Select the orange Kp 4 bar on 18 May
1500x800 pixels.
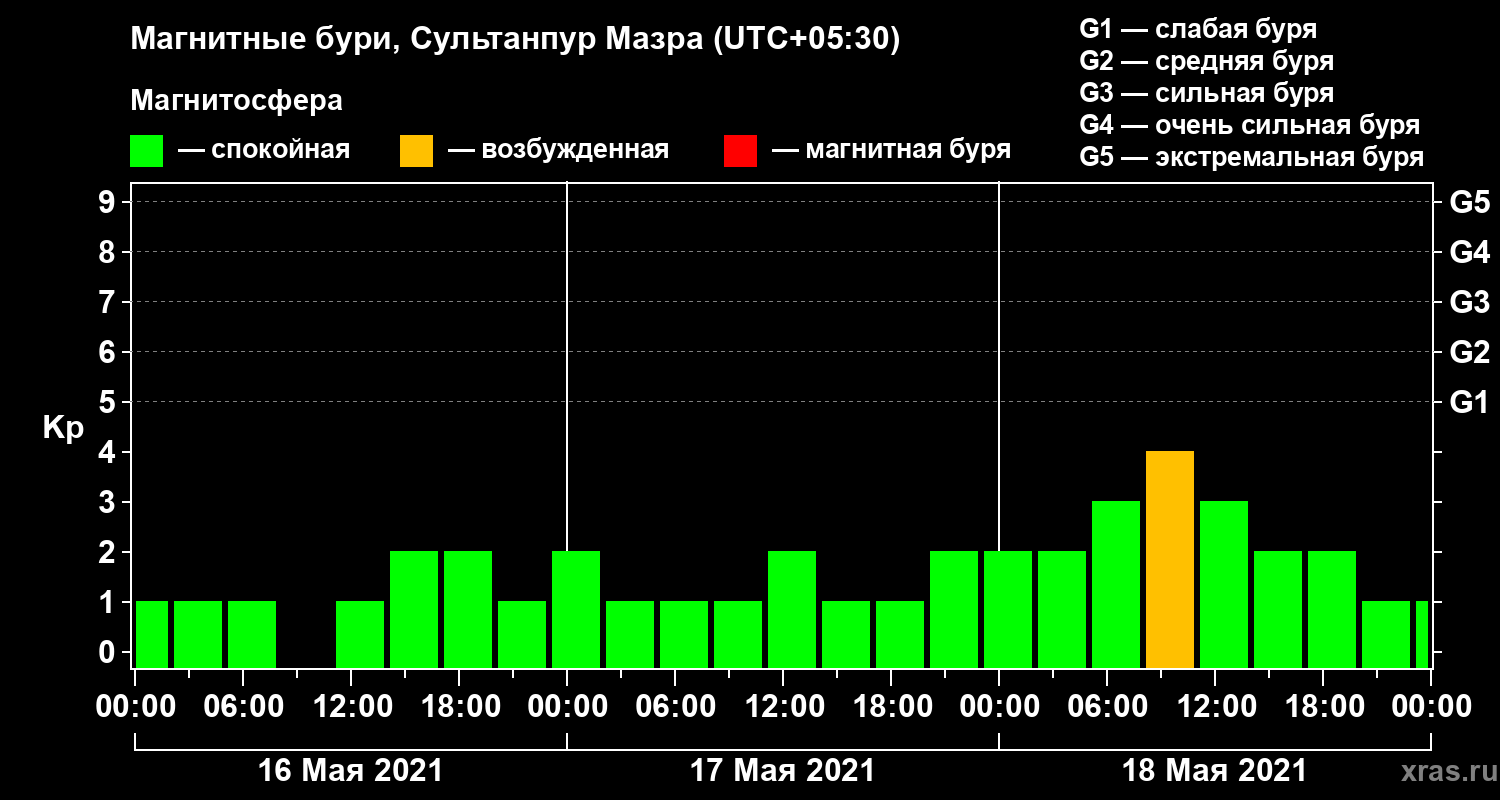[x=1170, y=560]
